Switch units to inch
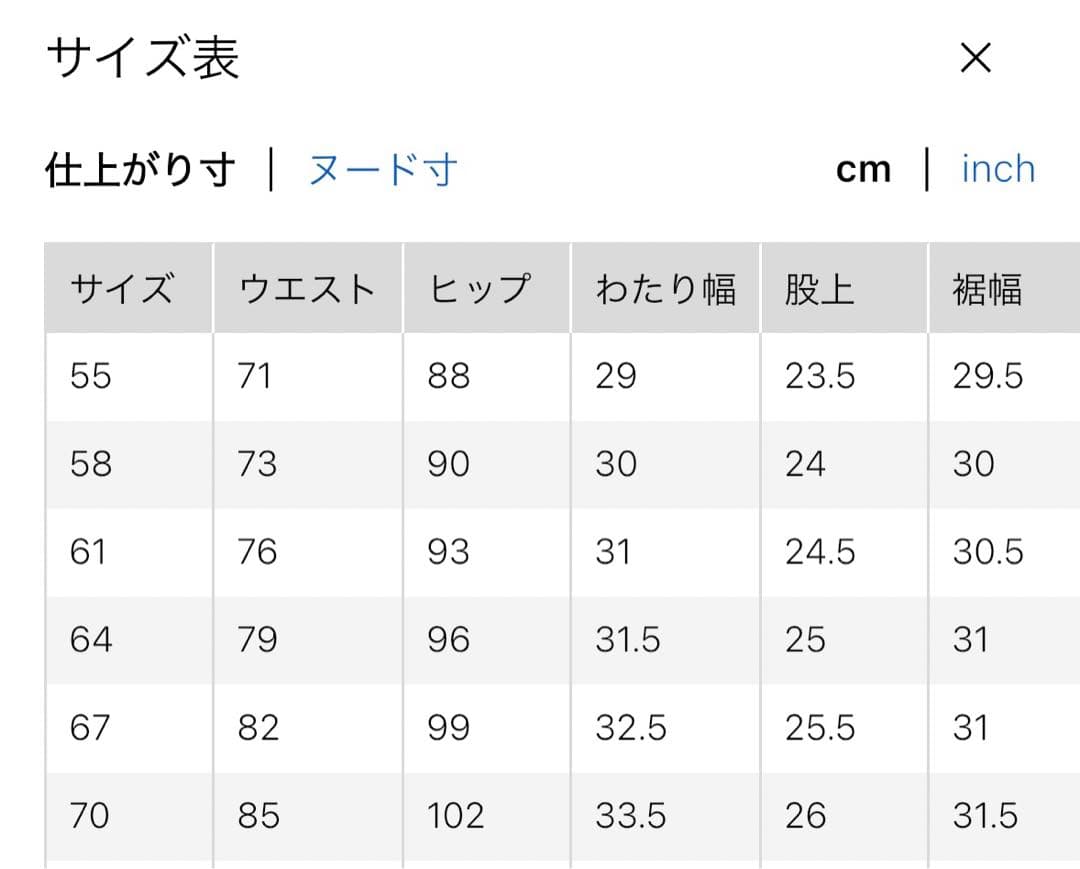Viewport: 1080px width, 869px height. point(997,169)
